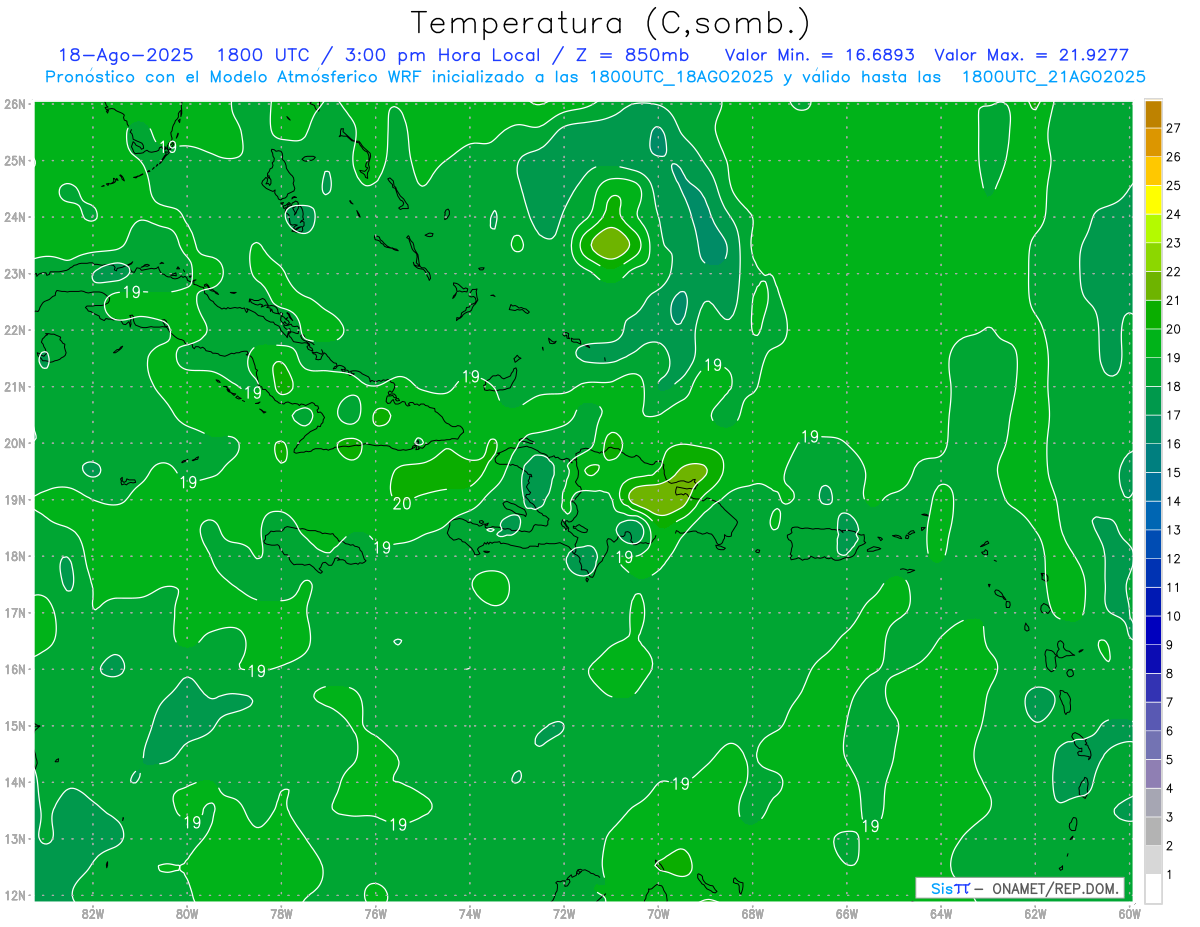Image resolution: width=1200 pixels, height=927 pixels.
Task: Click the "20" contour label on the map
Action: tap(401, 503)
